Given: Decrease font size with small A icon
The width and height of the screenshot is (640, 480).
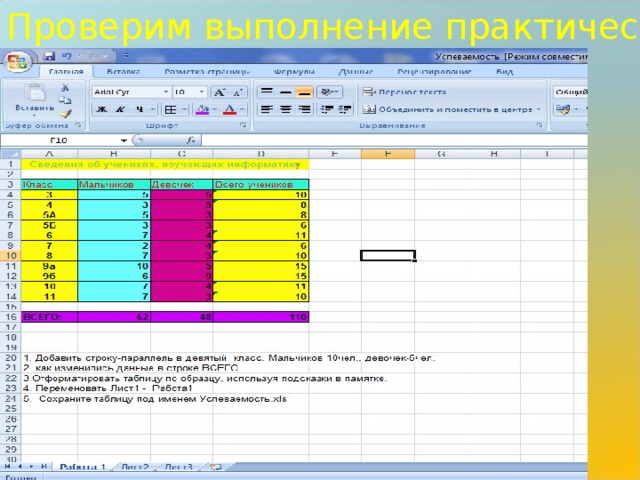Looking at the screenshot, I should (238, 93).
